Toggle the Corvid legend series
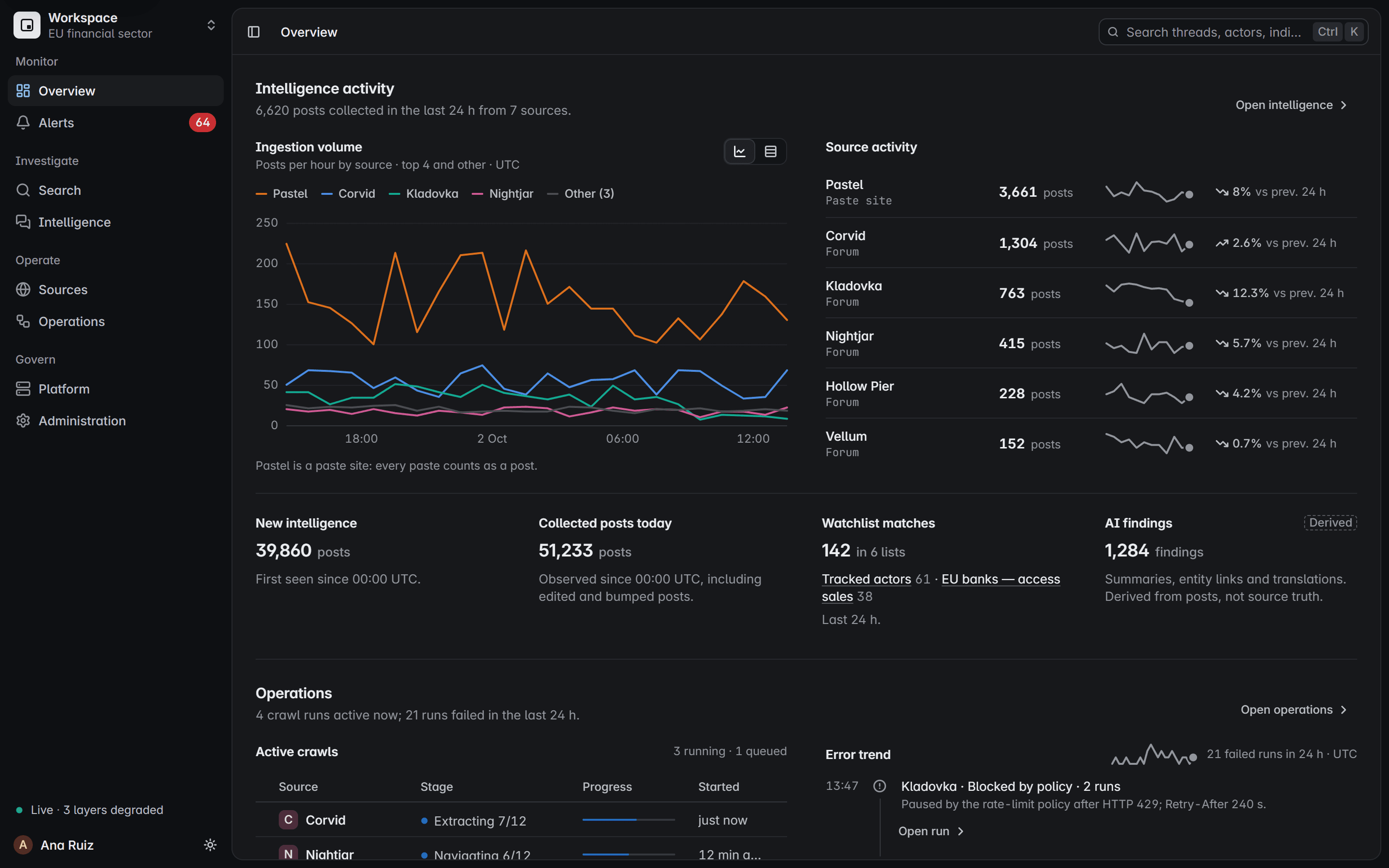Viewport: 1389px width, 868px height. point(348,194)
